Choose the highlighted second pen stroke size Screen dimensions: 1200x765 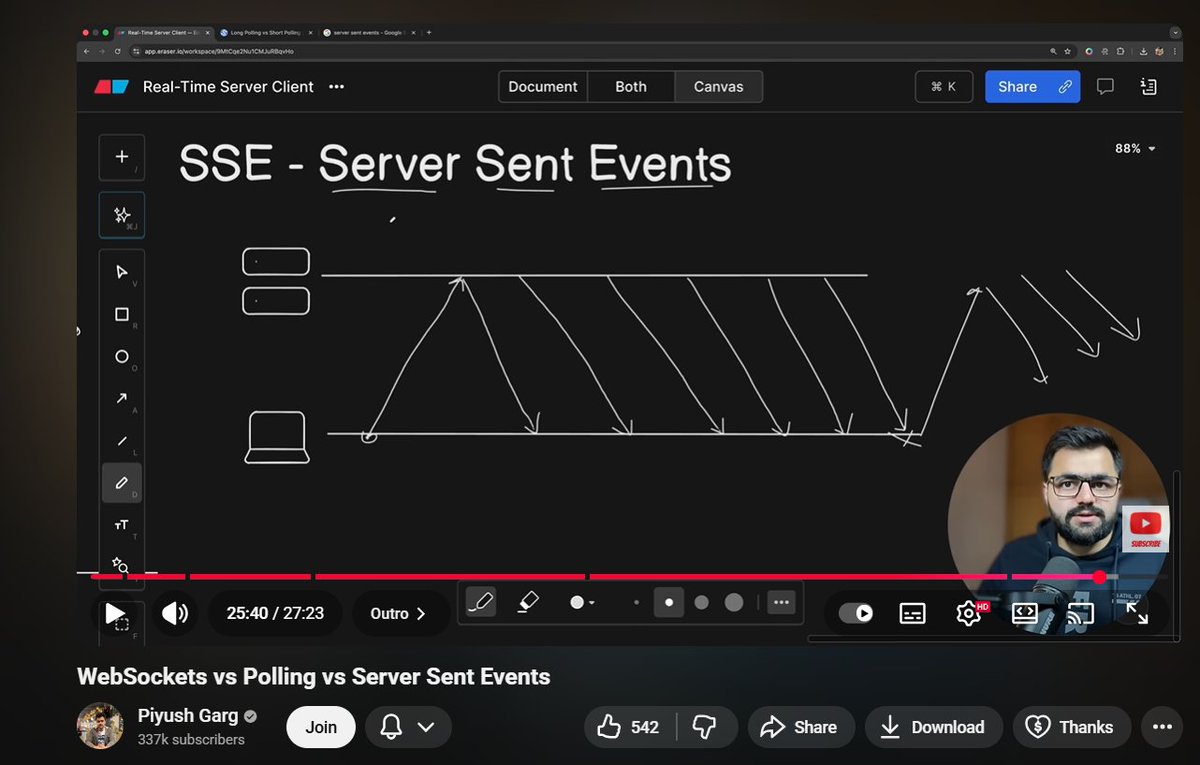click(x=669, y=602)
